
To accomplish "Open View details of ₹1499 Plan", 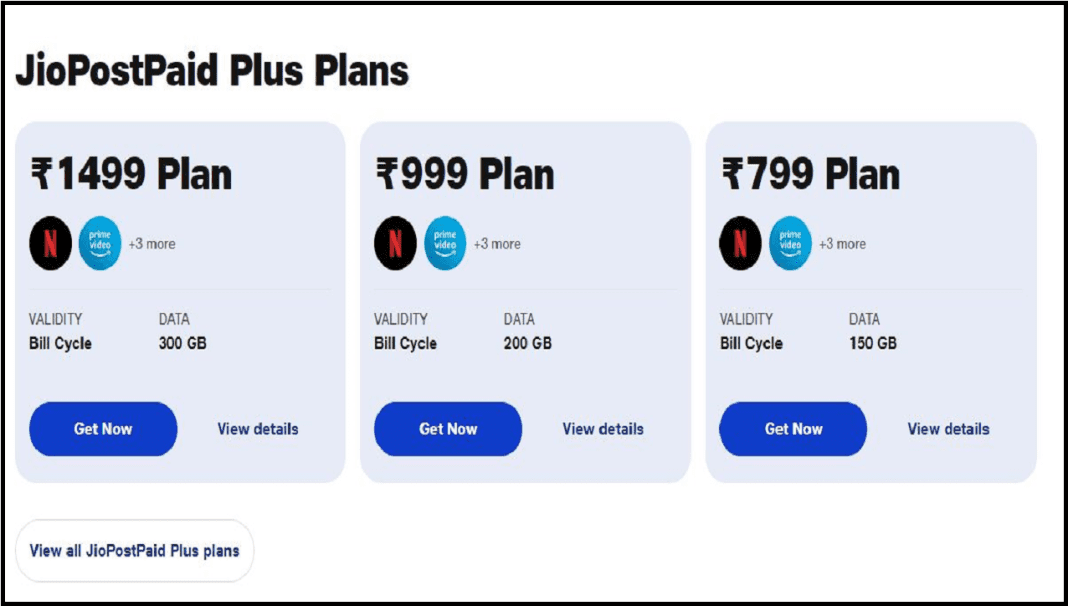I will click(258, 428).
